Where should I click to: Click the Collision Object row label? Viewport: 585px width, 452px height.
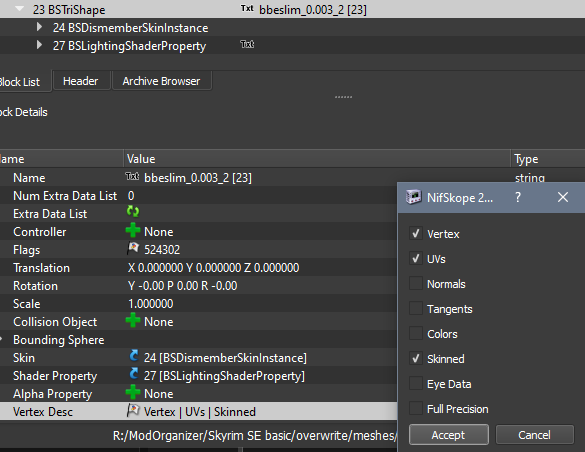[x=55, y=322]
